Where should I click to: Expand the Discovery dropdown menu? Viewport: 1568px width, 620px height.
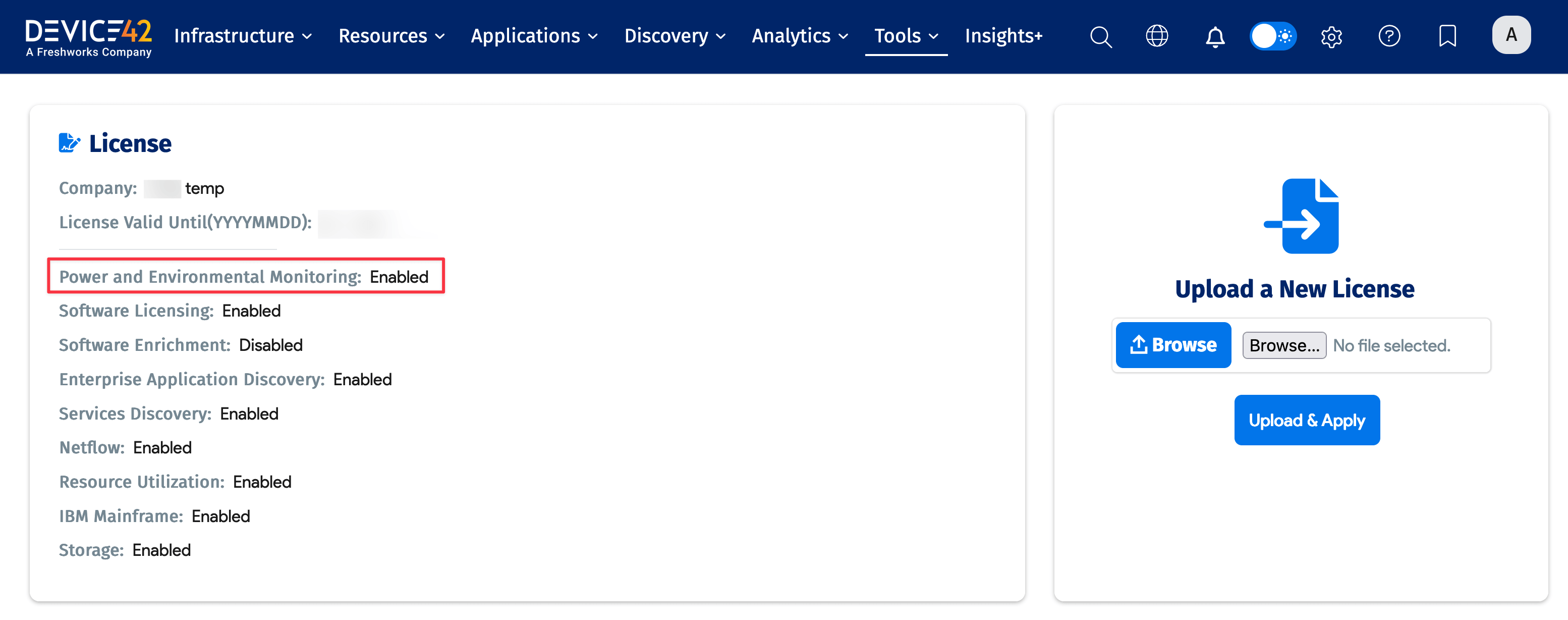[x=675, y=36]
